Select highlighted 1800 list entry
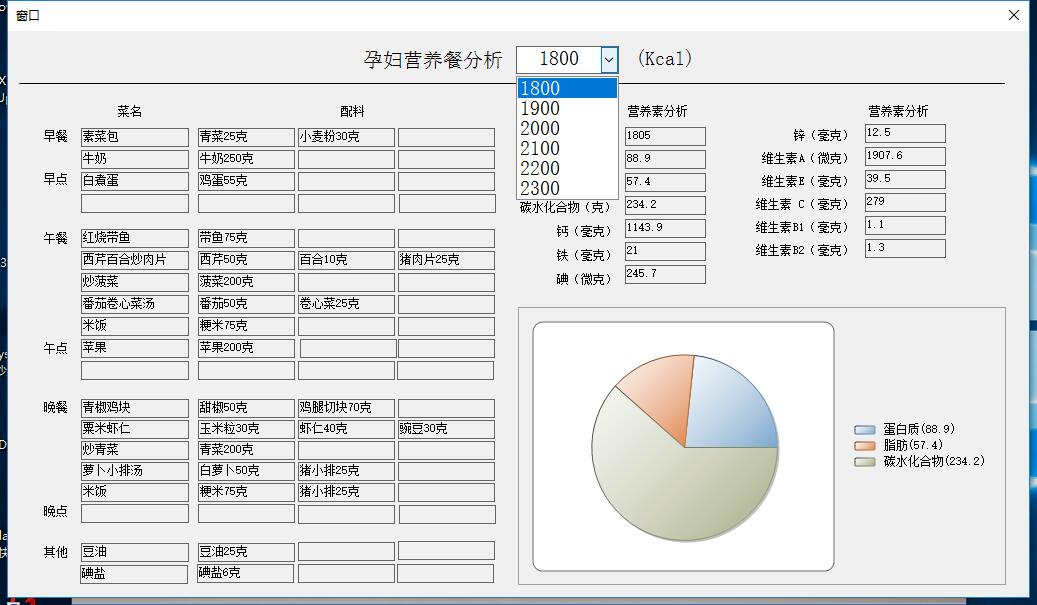The width and height of the screenshot is (1037, 605). pos(567,88)
